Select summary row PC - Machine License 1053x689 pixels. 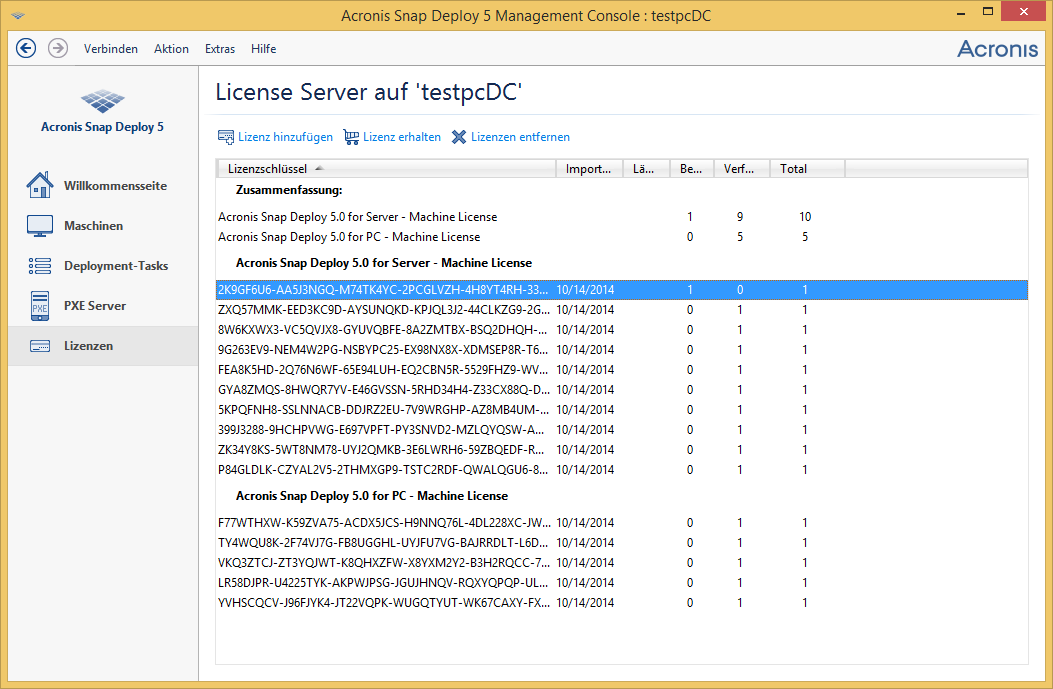pyautogui.click(x=621, y=237)
